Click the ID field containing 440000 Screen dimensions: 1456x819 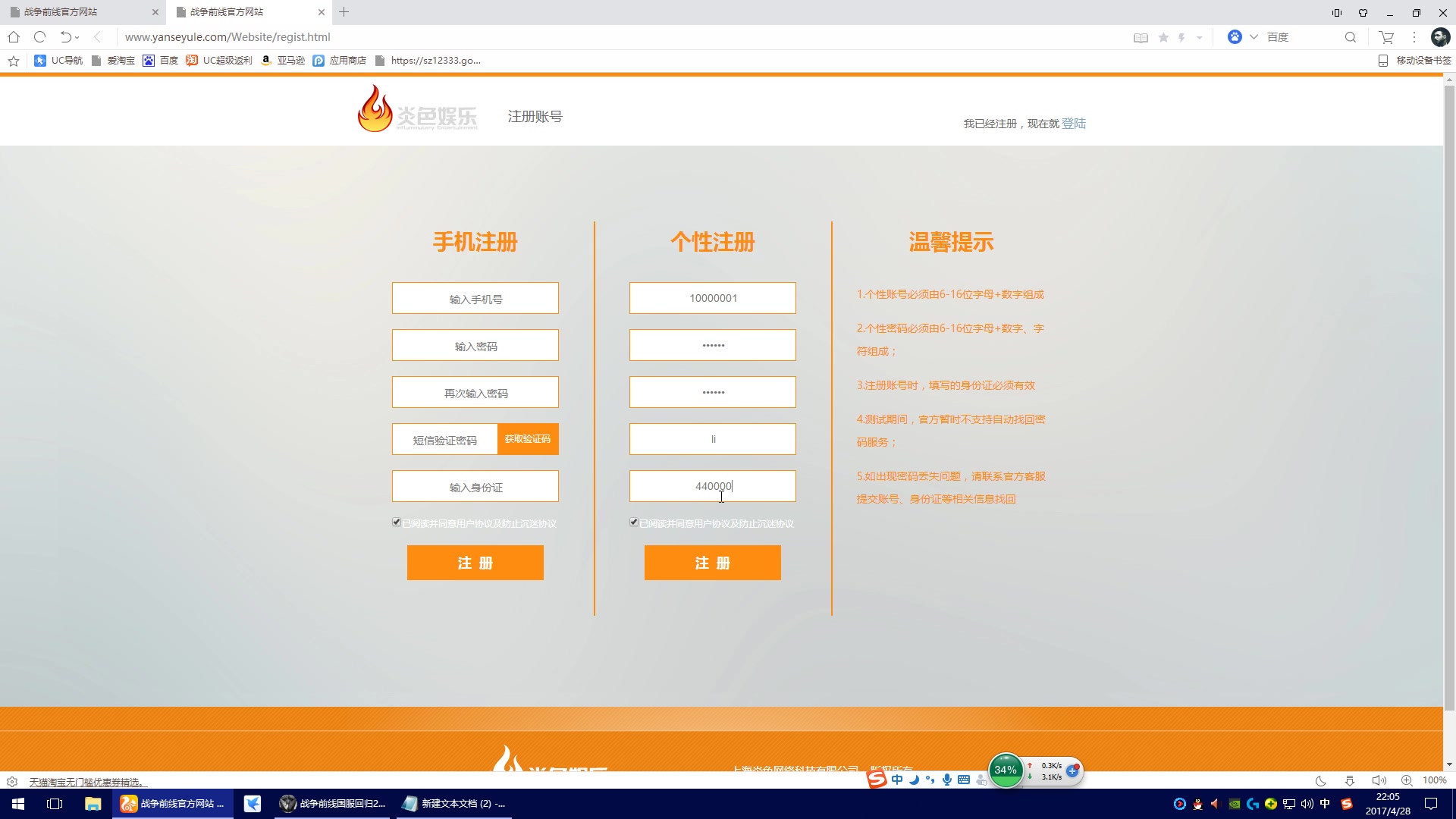click(713, 486)
